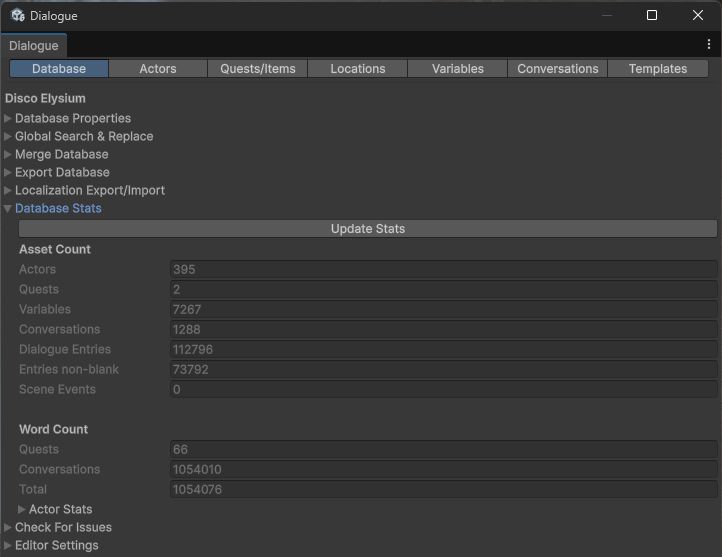Expand the Export Database foldout arrow

click(8, 172)
